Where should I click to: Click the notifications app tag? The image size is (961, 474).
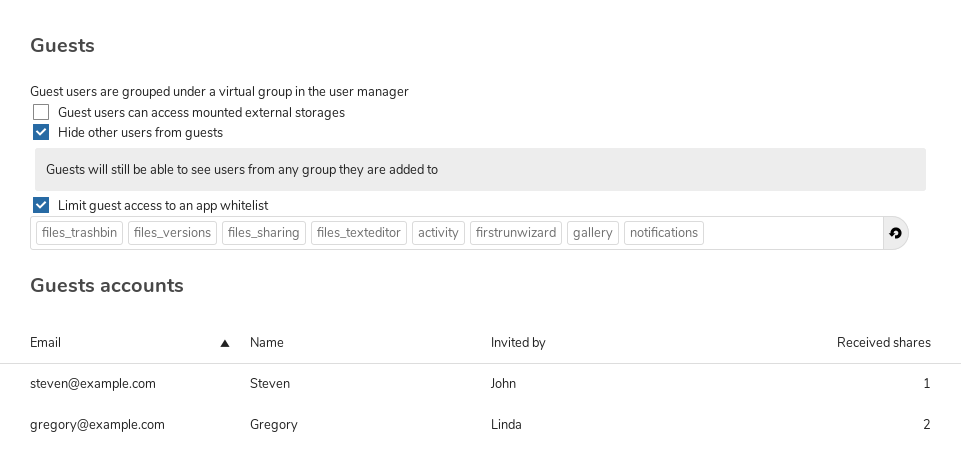tap(664, 233)
